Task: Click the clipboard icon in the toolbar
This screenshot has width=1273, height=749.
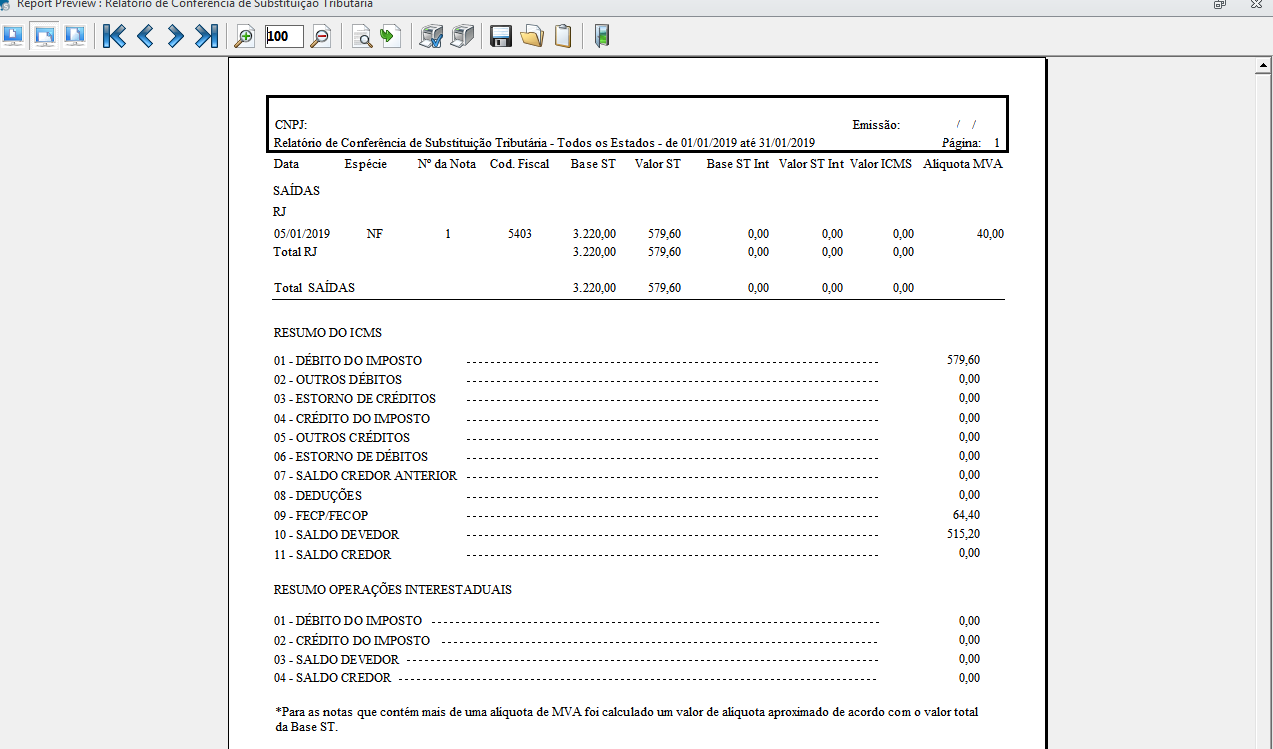Action: click(563, 38)
